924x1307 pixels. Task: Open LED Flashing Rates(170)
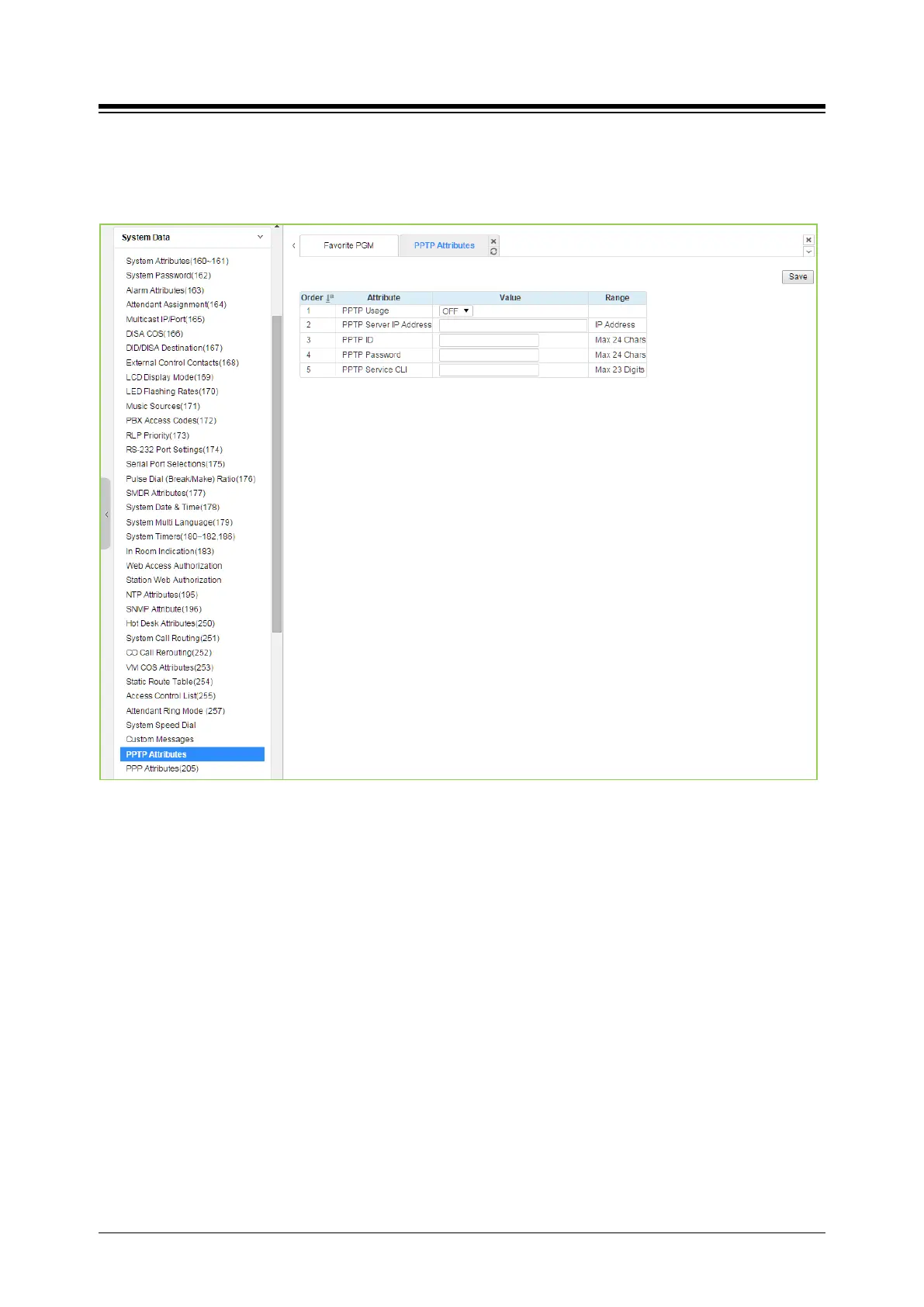pyautogui.click(x=172, y=392)
